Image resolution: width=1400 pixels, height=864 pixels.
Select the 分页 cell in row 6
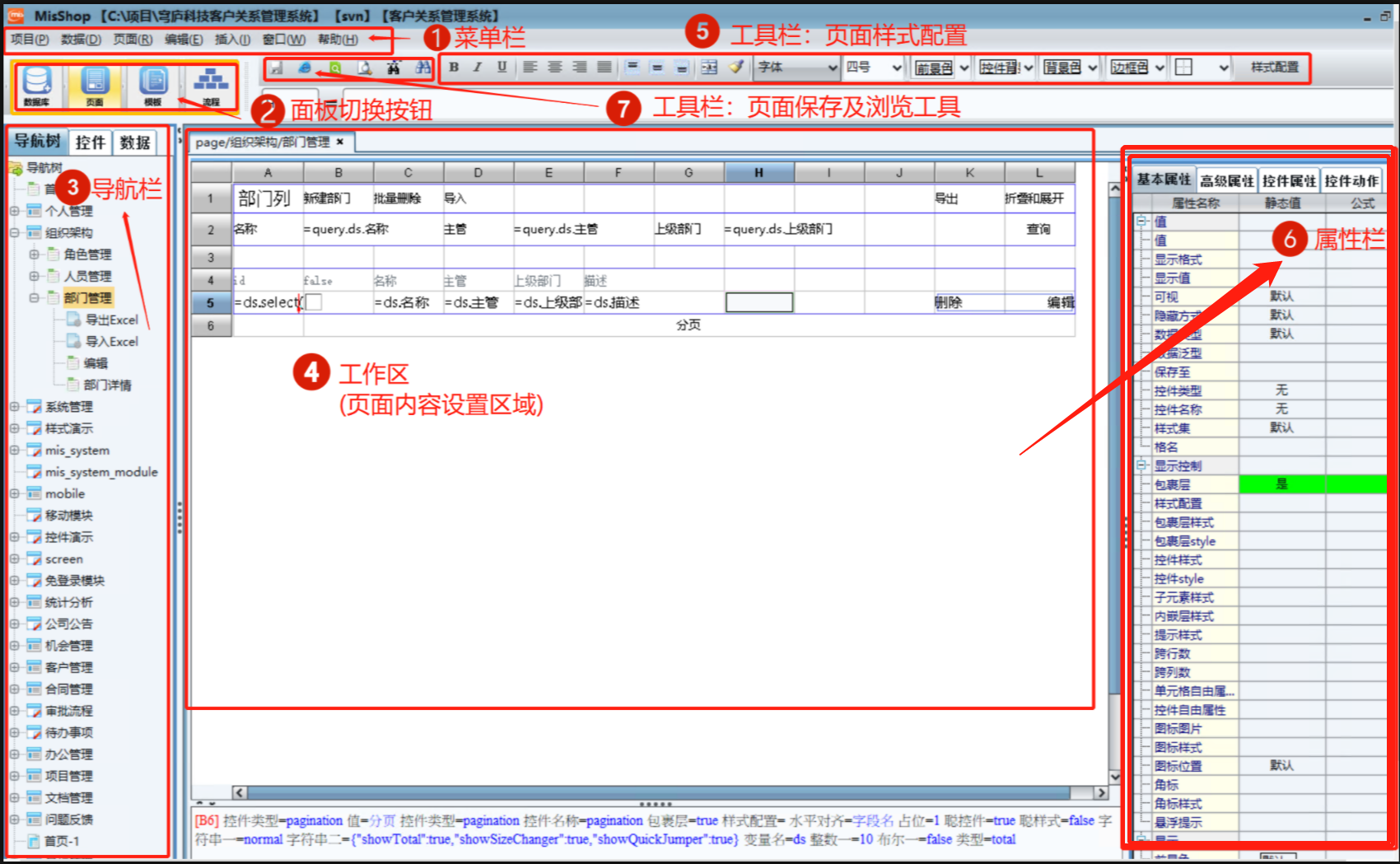click(688, 325)
